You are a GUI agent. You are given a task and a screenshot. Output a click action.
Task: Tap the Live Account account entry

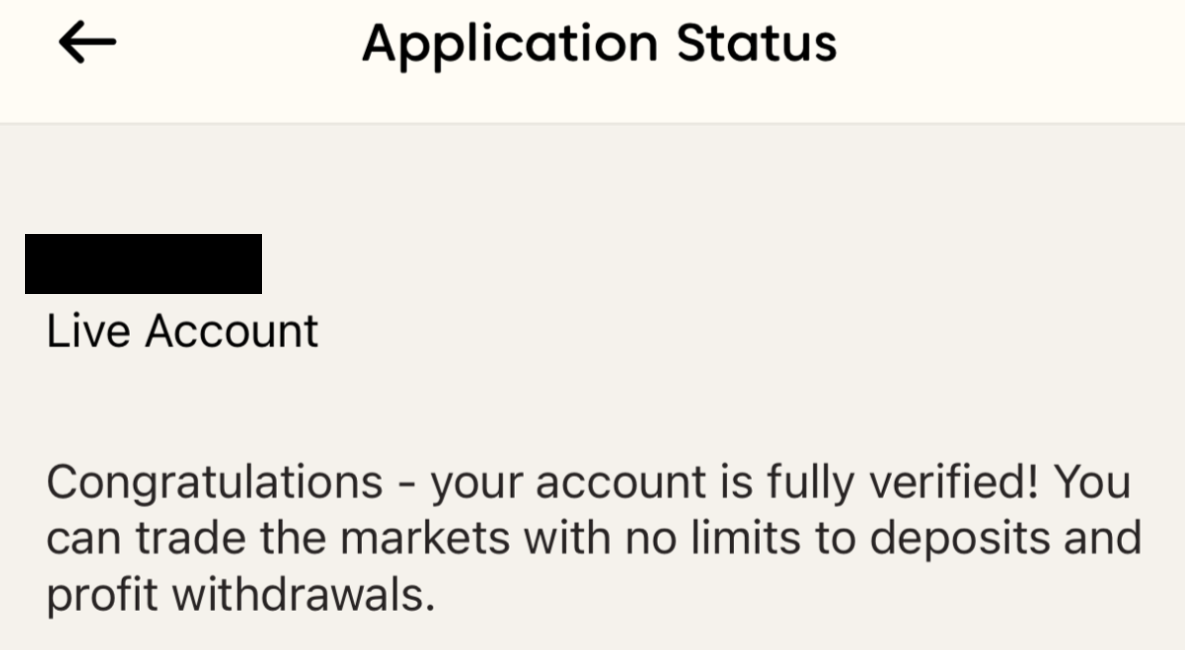click(x=180, y=330)
